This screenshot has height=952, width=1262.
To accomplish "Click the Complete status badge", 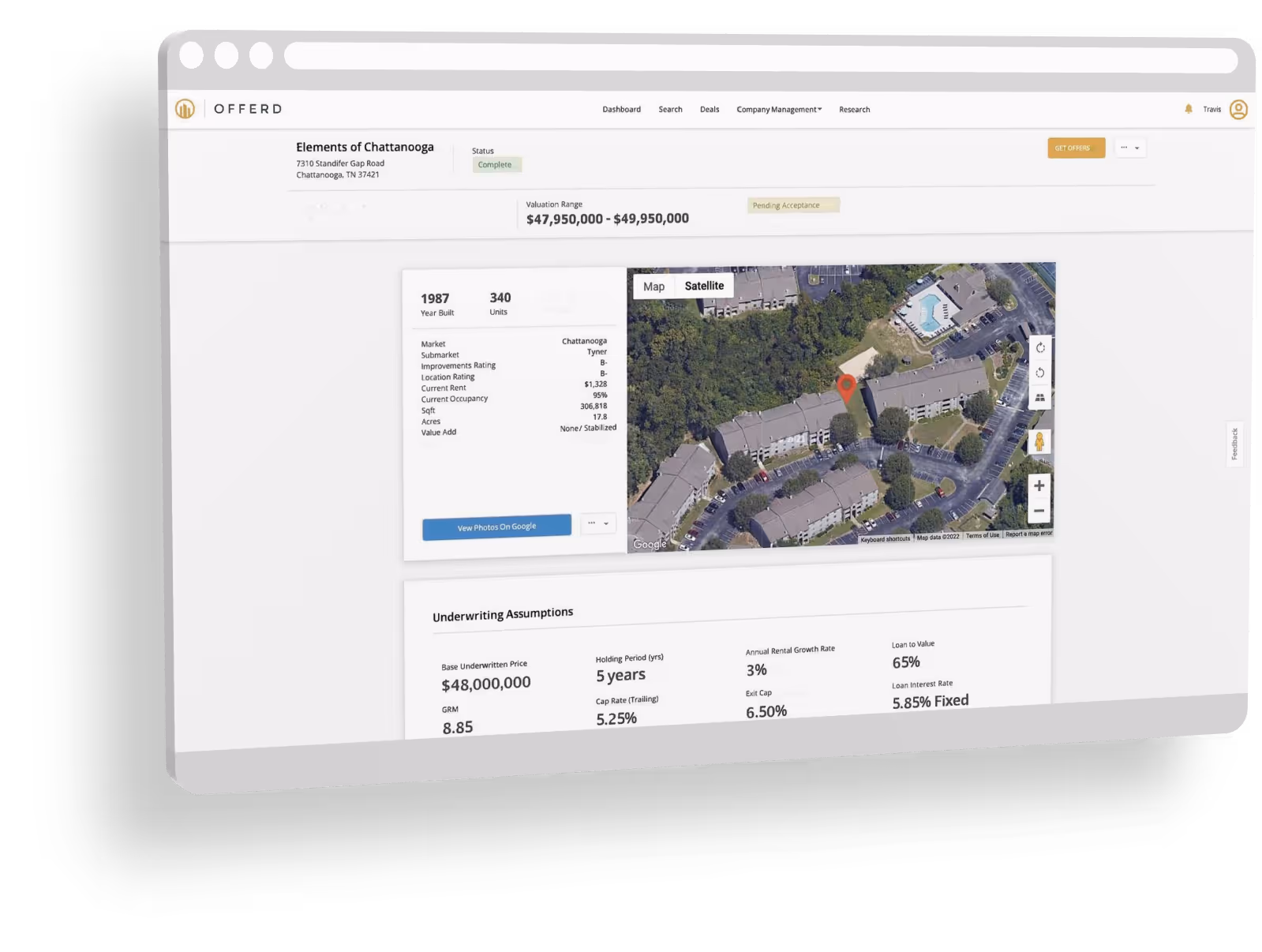I will point(496,165).
